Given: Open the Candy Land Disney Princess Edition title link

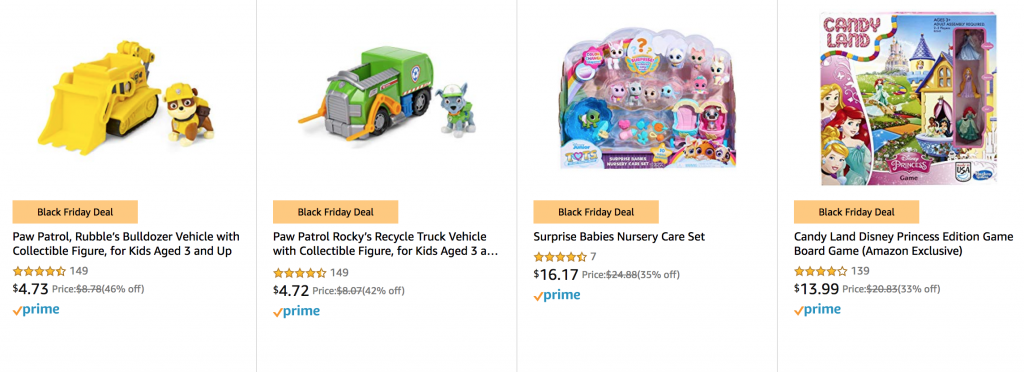Looking at the screenshot, I should [904, 243].
